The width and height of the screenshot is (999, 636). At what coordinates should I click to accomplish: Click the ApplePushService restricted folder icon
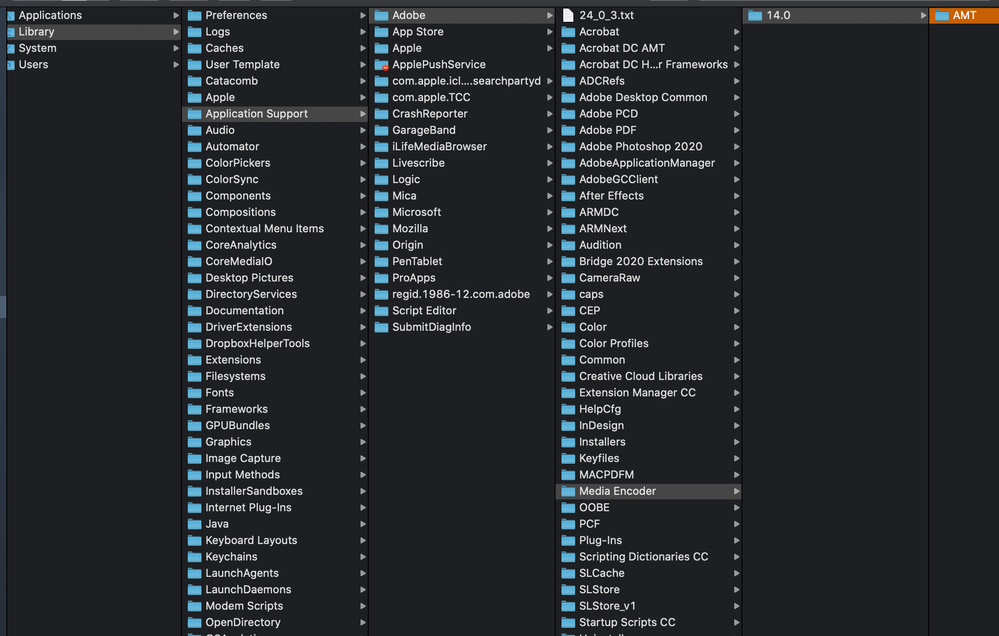382,65
